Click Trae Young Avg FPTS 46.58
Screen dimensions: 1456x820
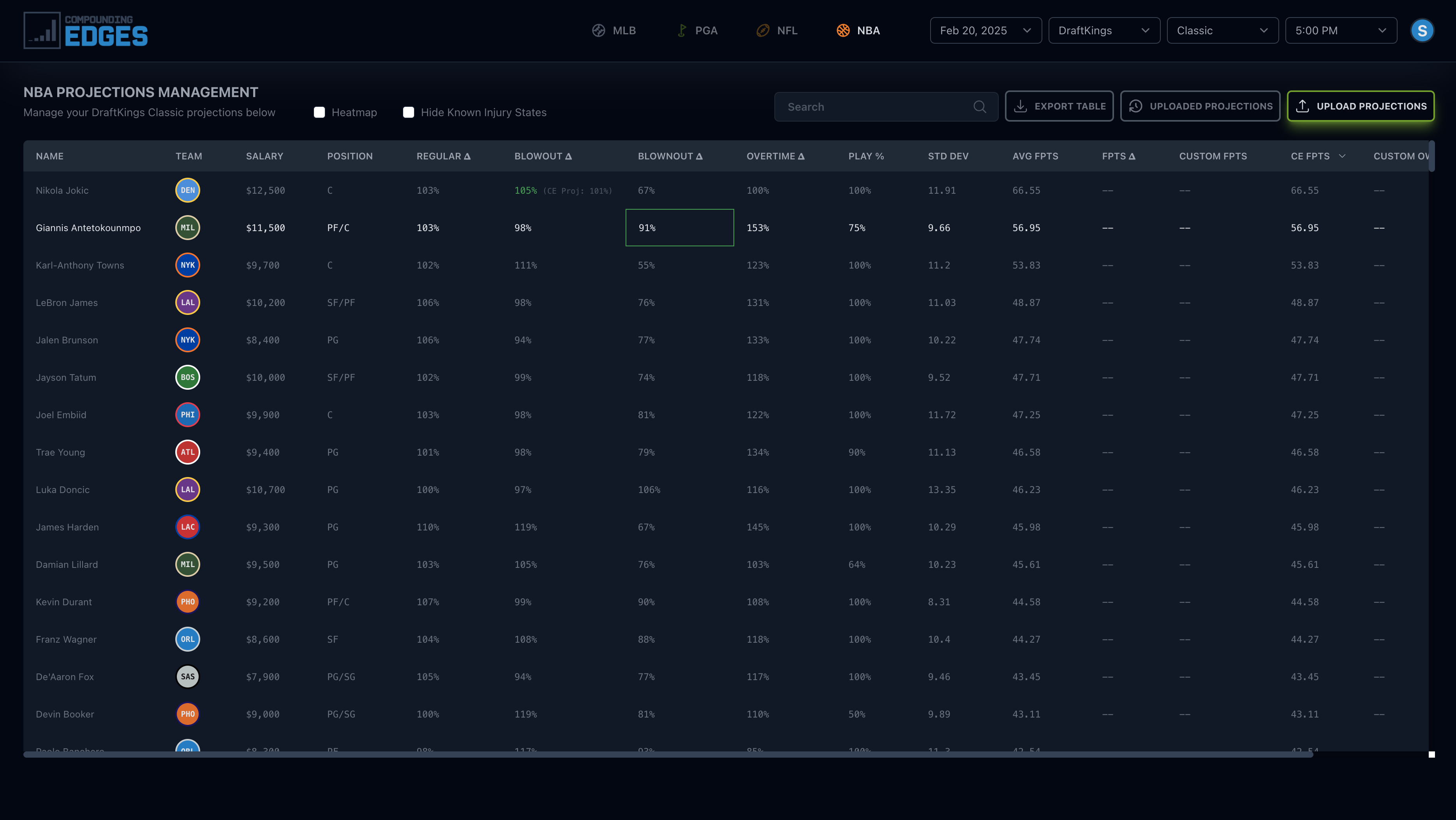(1026, 452)
